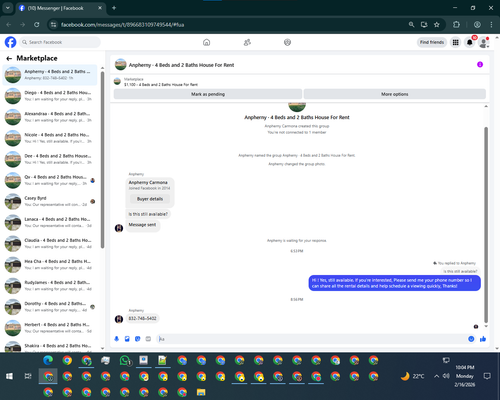Open the Claudia conversation

pos(50,243)
